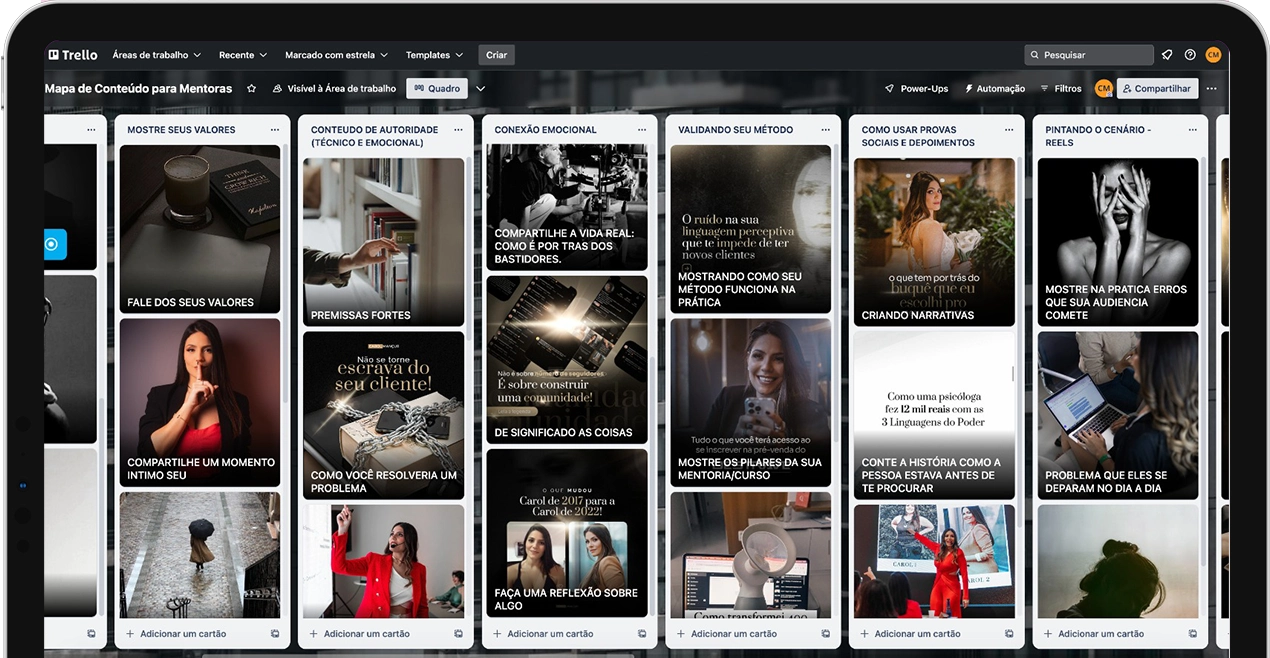The height and width of the screenshot is (658, 1270).
Task: Open PINTANDO O CENÁRIO list menu
Action: point(1192,130)
